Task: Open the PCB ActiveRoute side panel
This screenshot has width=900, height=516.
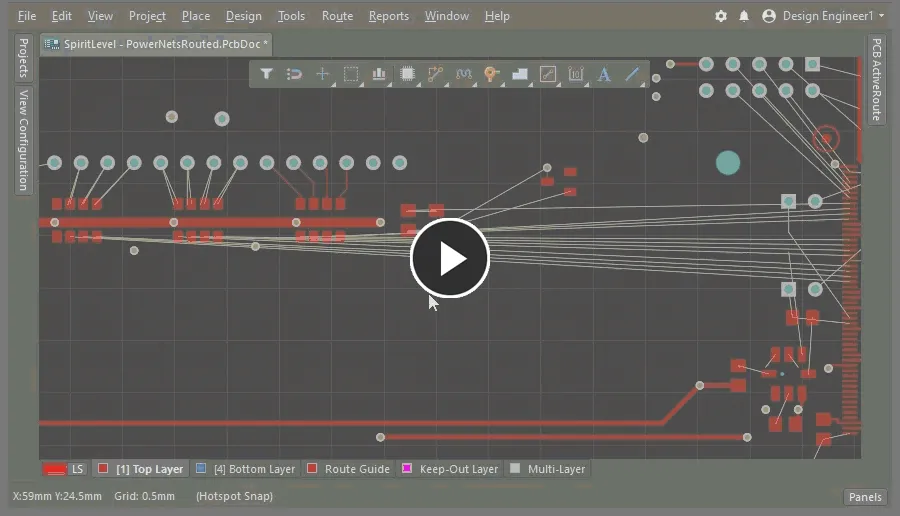Action: click(x=876, y=79)
